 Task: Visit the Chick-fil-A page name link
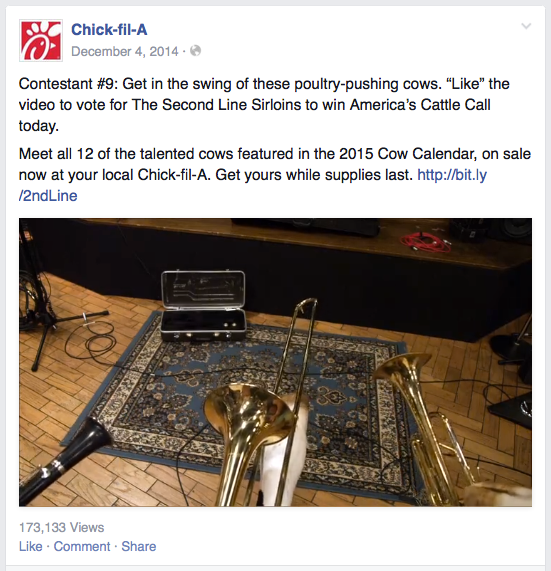pos(109,29)
